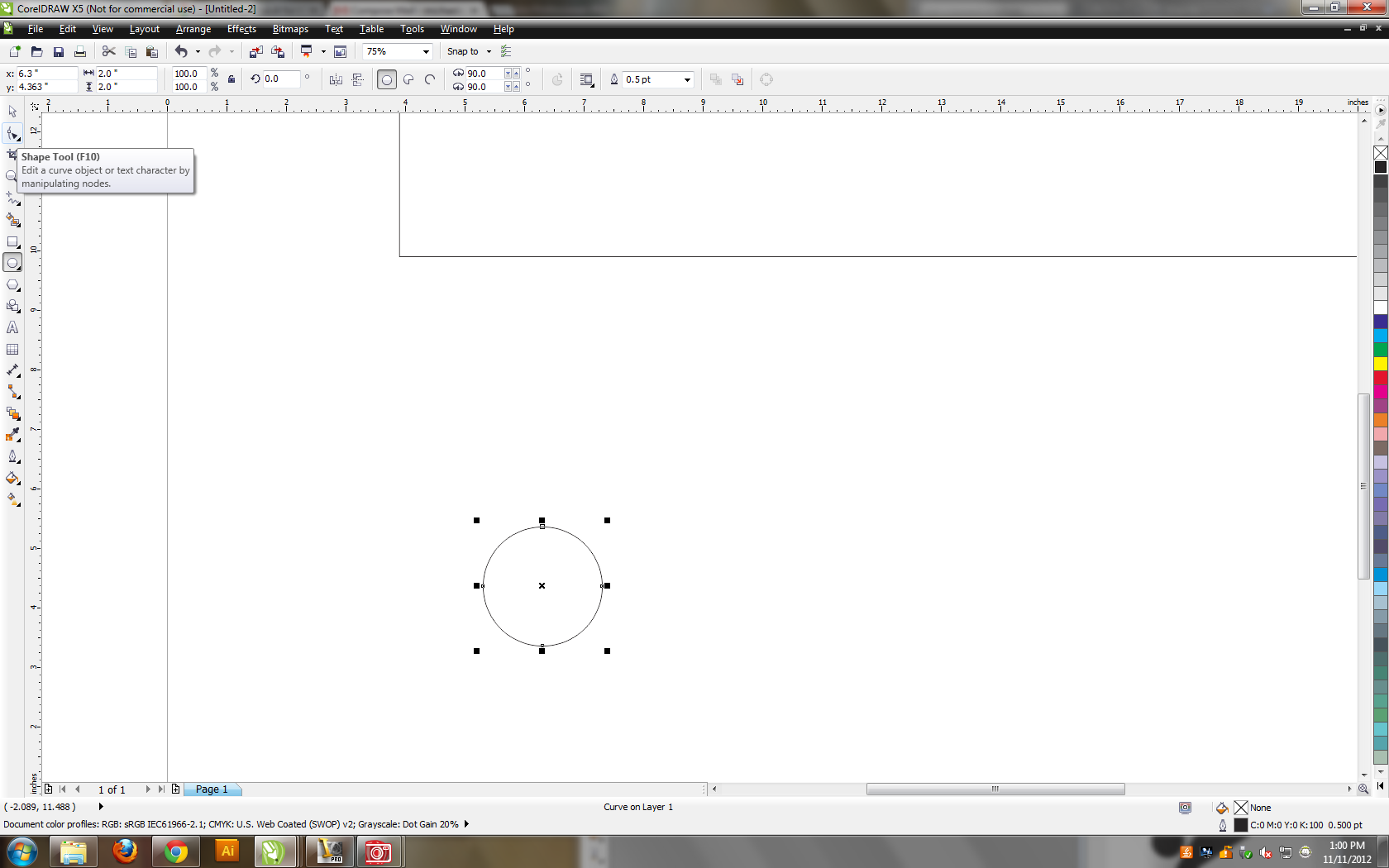
Task: Expand the undo history arrow
Action: [x=198, y=51]
